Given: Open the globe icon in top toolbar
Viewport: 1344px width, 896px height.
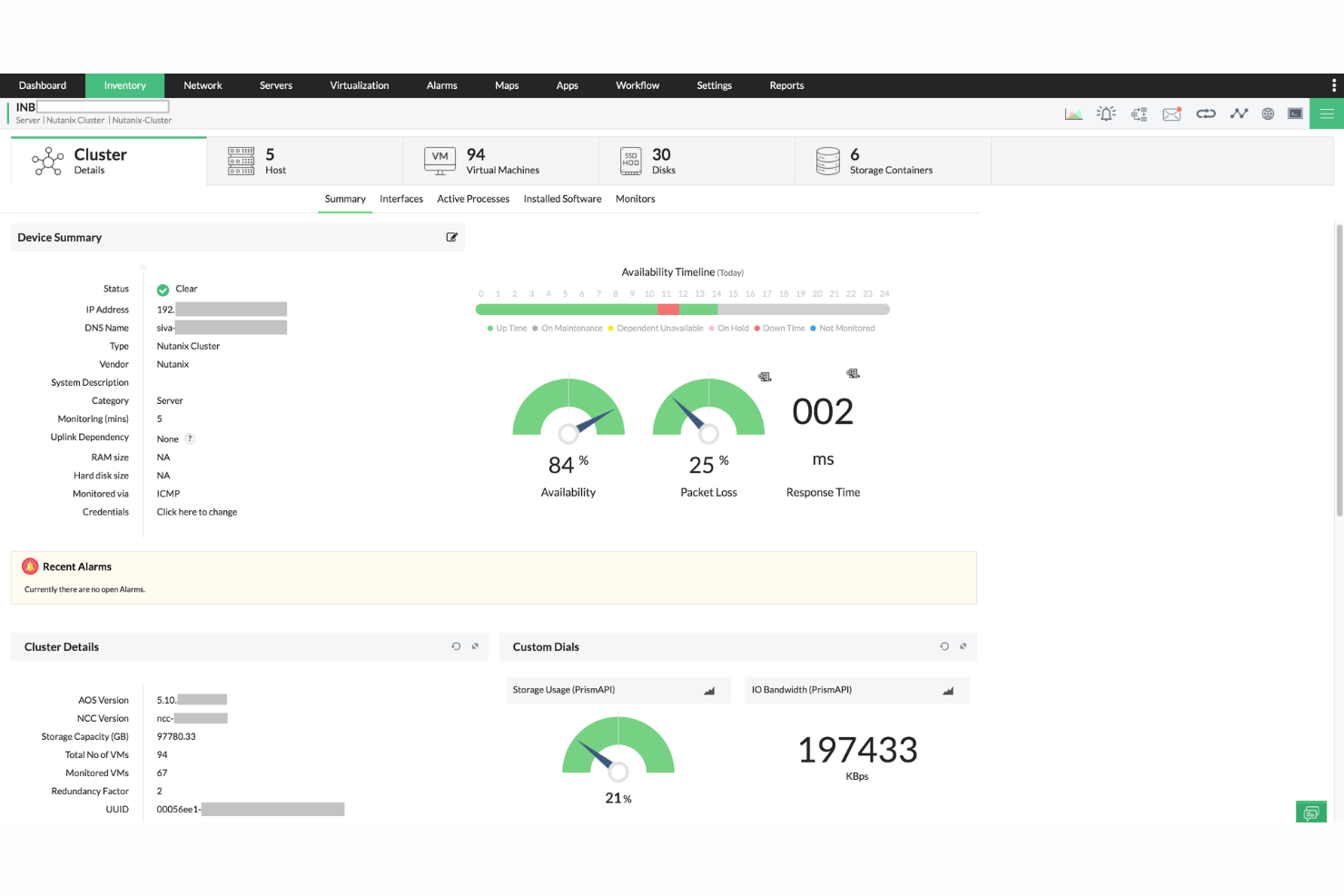Looking at the screenshot, I should point(1268,113).
